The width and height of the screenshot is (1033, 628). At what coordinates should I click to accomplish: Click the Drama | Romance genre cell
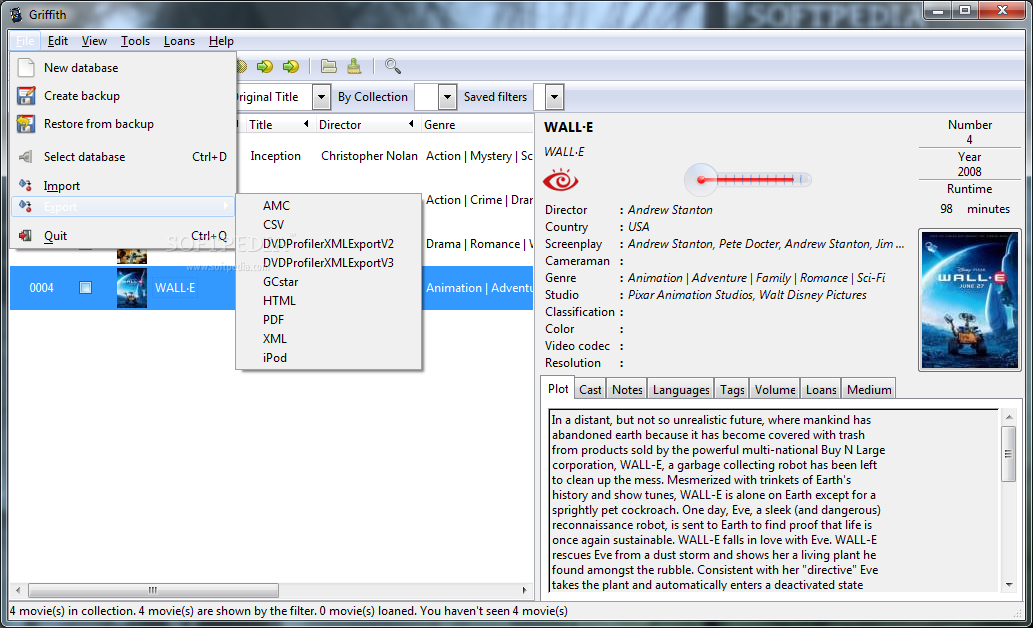480,244
